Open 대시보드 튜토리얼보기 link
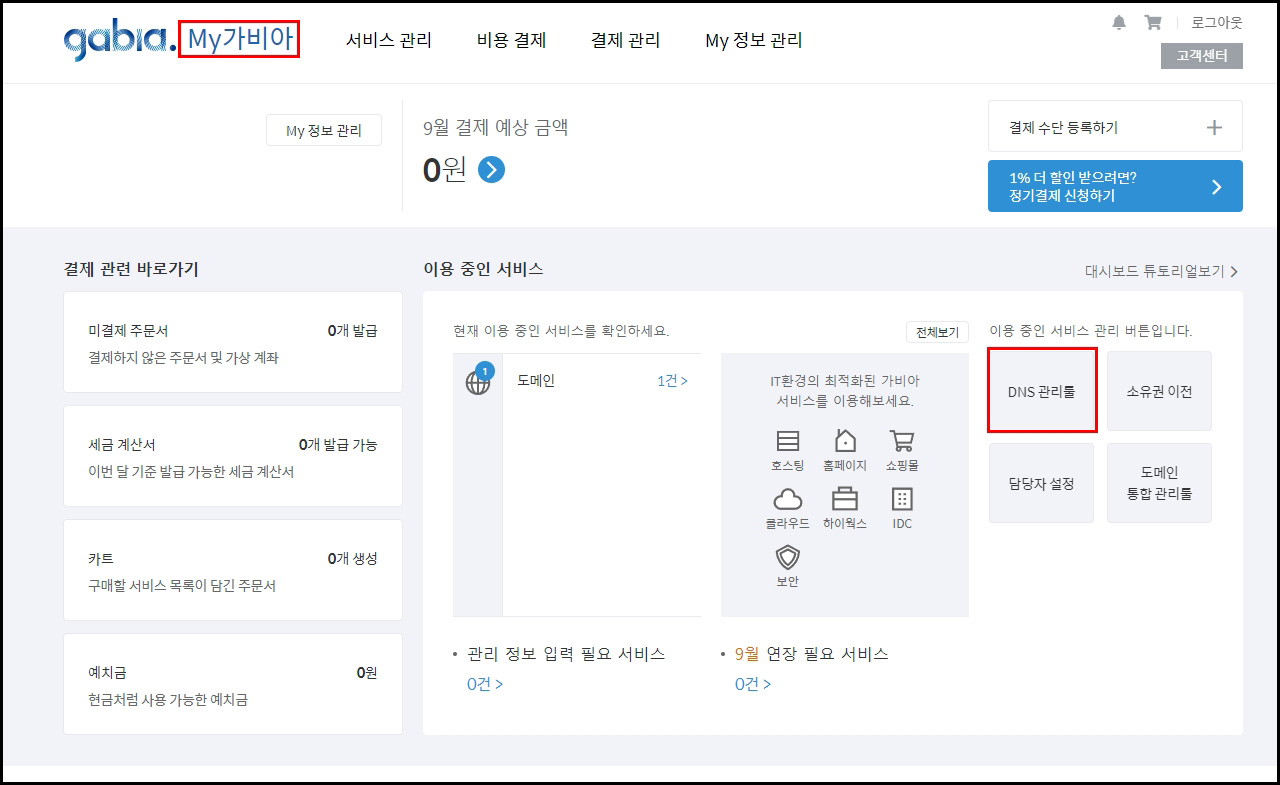Viewport: 1280px width, 785px height. [1161, 271]
